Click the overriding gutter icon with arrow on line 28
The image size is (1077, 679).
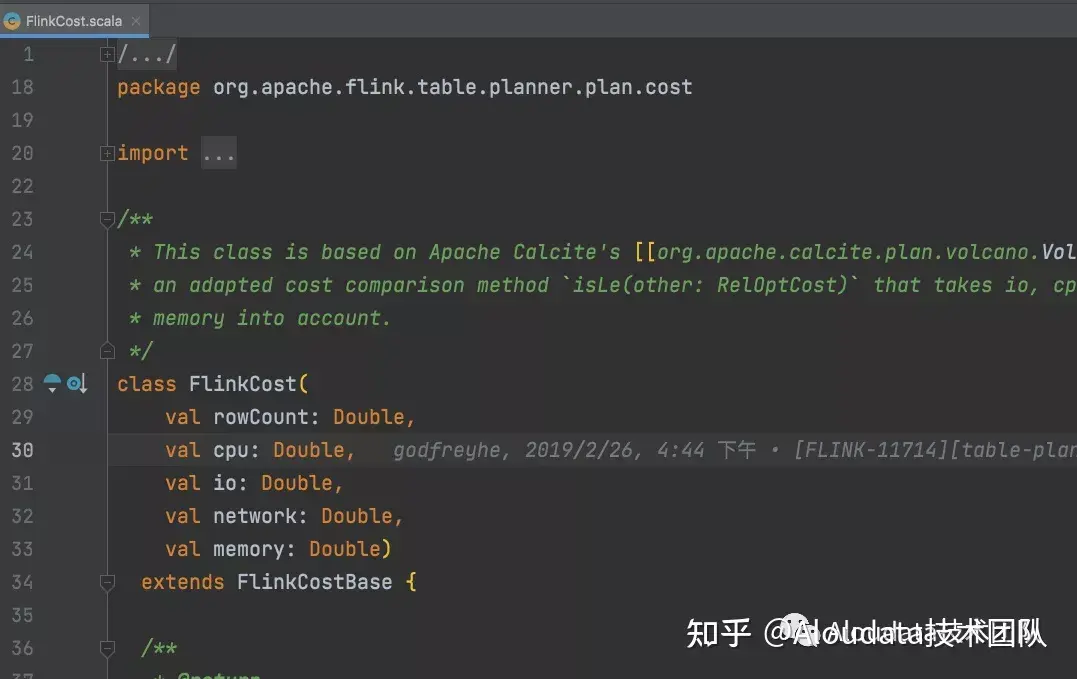click(77, 383)
